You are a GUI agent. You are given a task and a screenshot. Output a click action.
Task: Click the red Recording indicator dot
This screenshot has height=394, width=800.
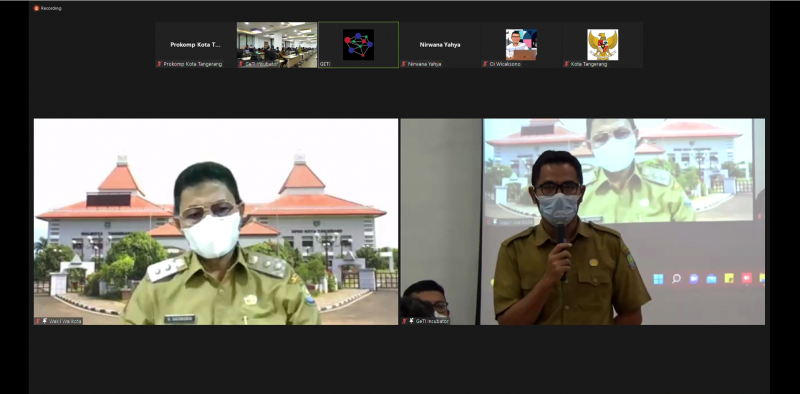click(36, 8)
